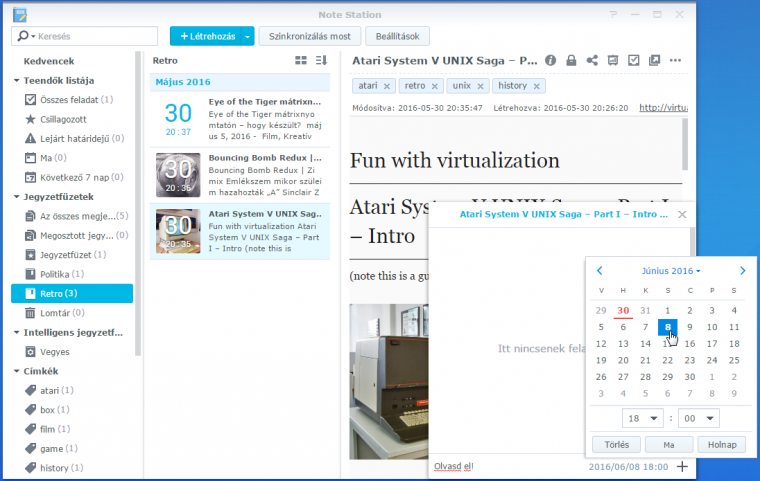Select the game tag in sidebar
Viewport: 760px width, 481px height.
coord(51,449)
